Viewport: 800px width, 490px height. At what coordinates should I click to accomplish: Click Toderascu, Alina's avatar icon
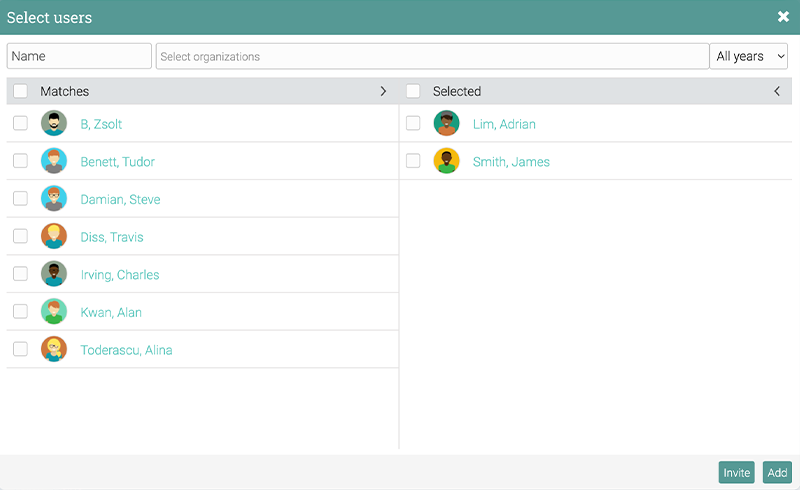(x=54, y=349)
